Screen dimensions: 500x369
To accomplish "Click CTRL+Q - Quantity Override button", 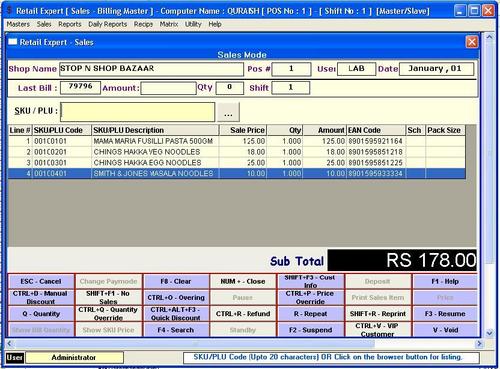I will coord(108,314).
